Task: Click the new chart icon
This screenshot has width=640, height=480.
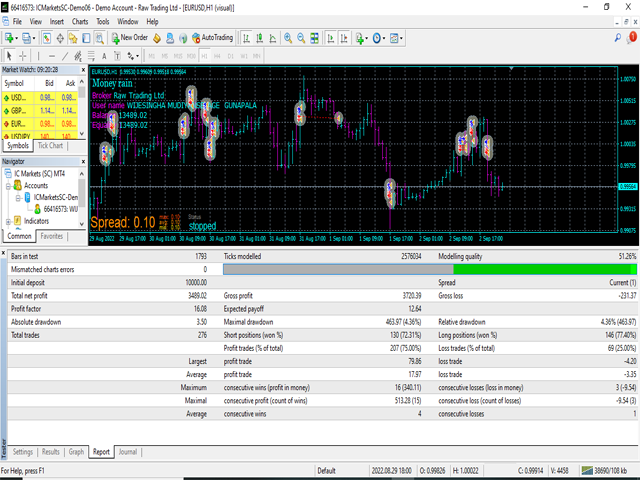Action: (10, 38)
